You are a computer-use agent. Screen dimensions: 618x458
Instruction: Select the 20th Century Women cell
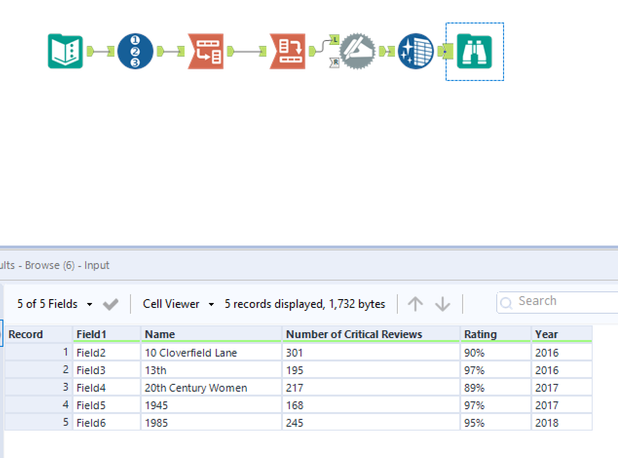click(x=211, y=388)
